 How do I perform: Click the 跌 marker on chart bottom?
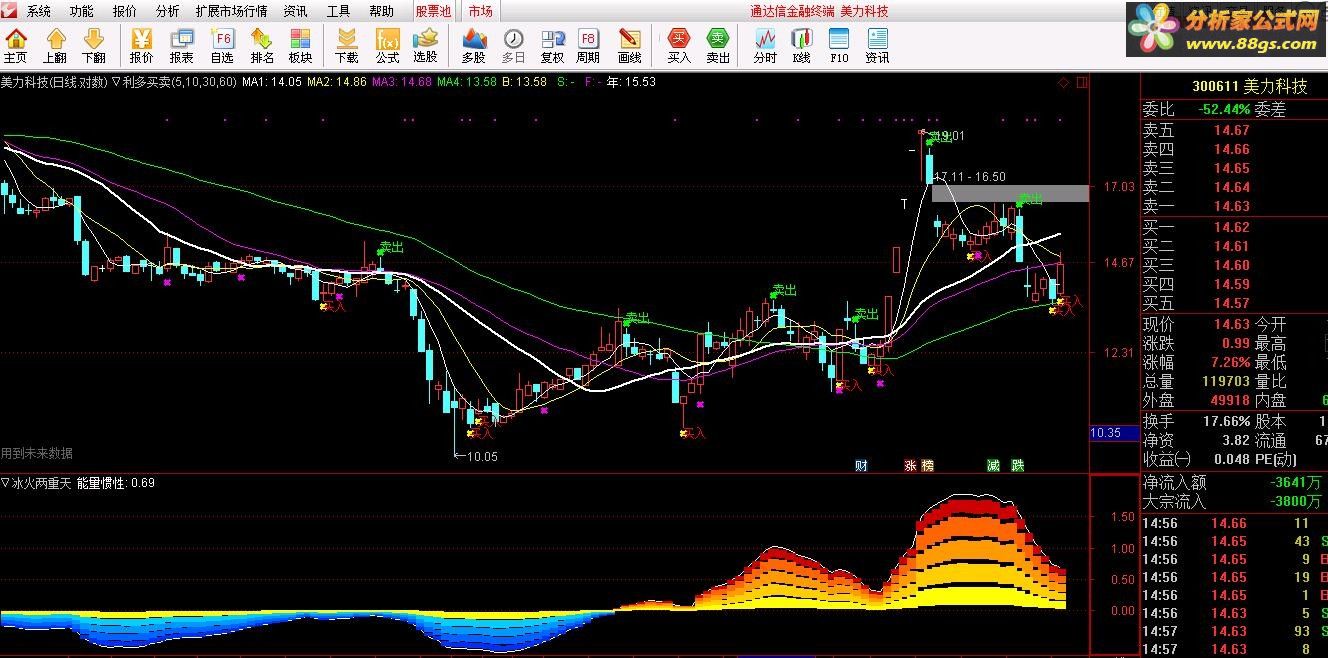(1018, 465)
